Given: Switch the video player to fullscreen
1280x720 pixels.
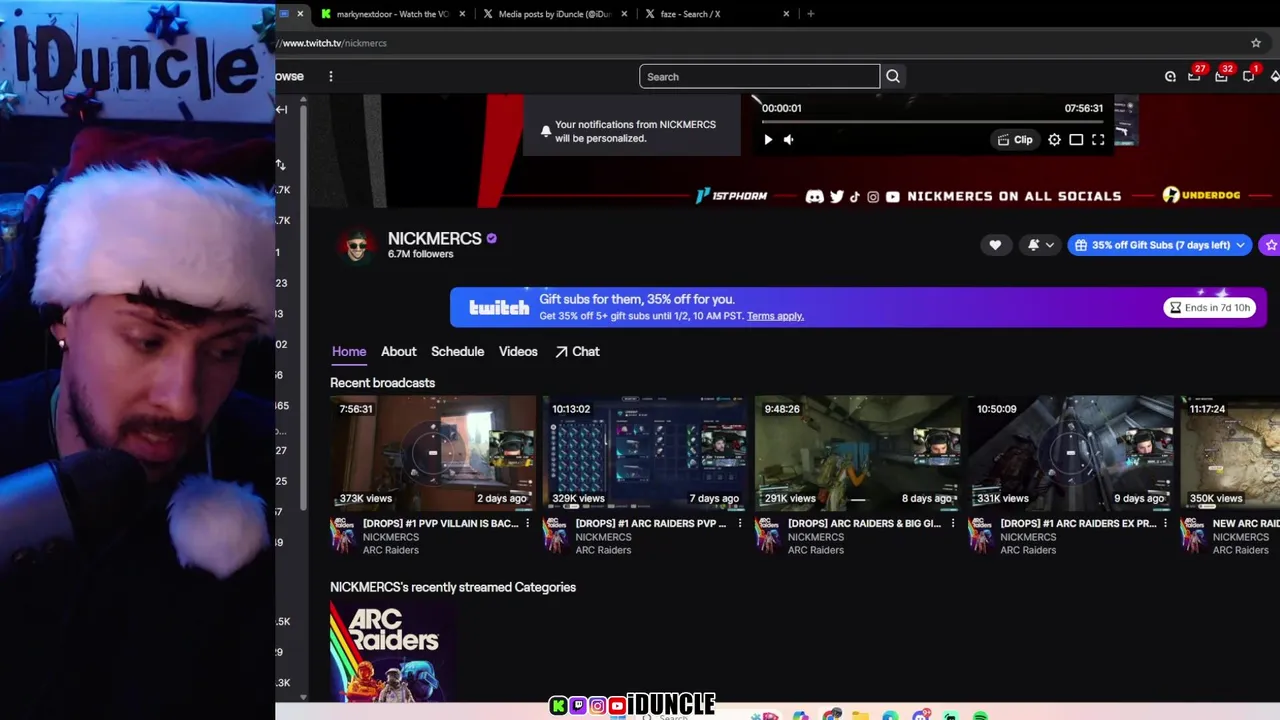Looking at the screenshot, I should 1098,140.
